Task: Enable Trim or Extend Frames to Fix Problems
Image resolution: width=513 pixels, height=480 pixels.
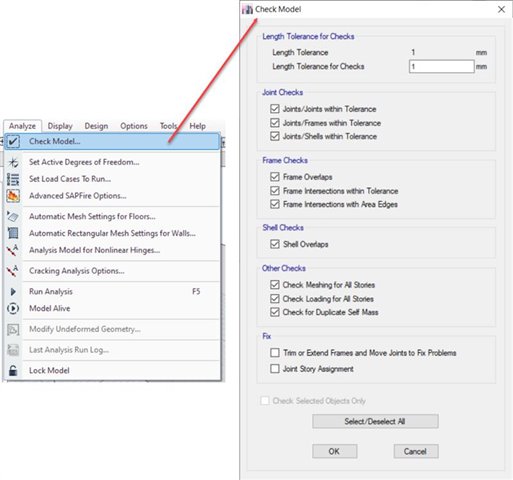Action: tap(275, 353)
